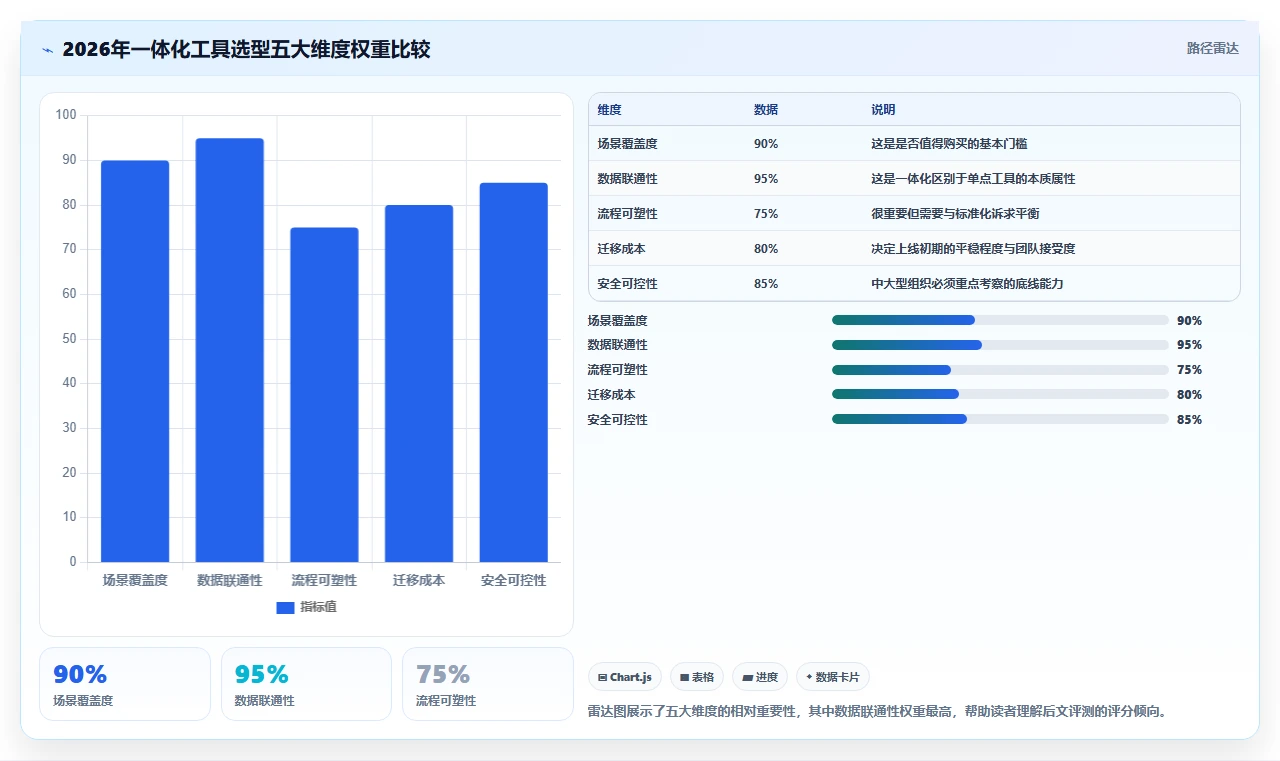
Task: Select the 流程可塑性 bar in chart
Action: click(324, 395)
